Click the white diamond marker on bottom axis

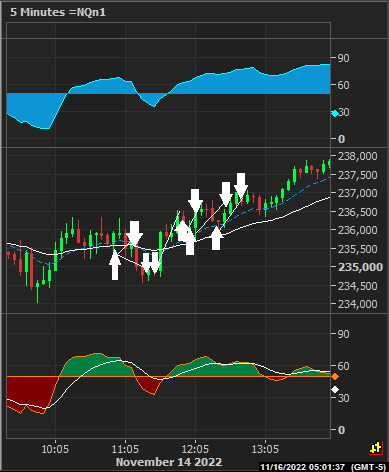[335, 389]
